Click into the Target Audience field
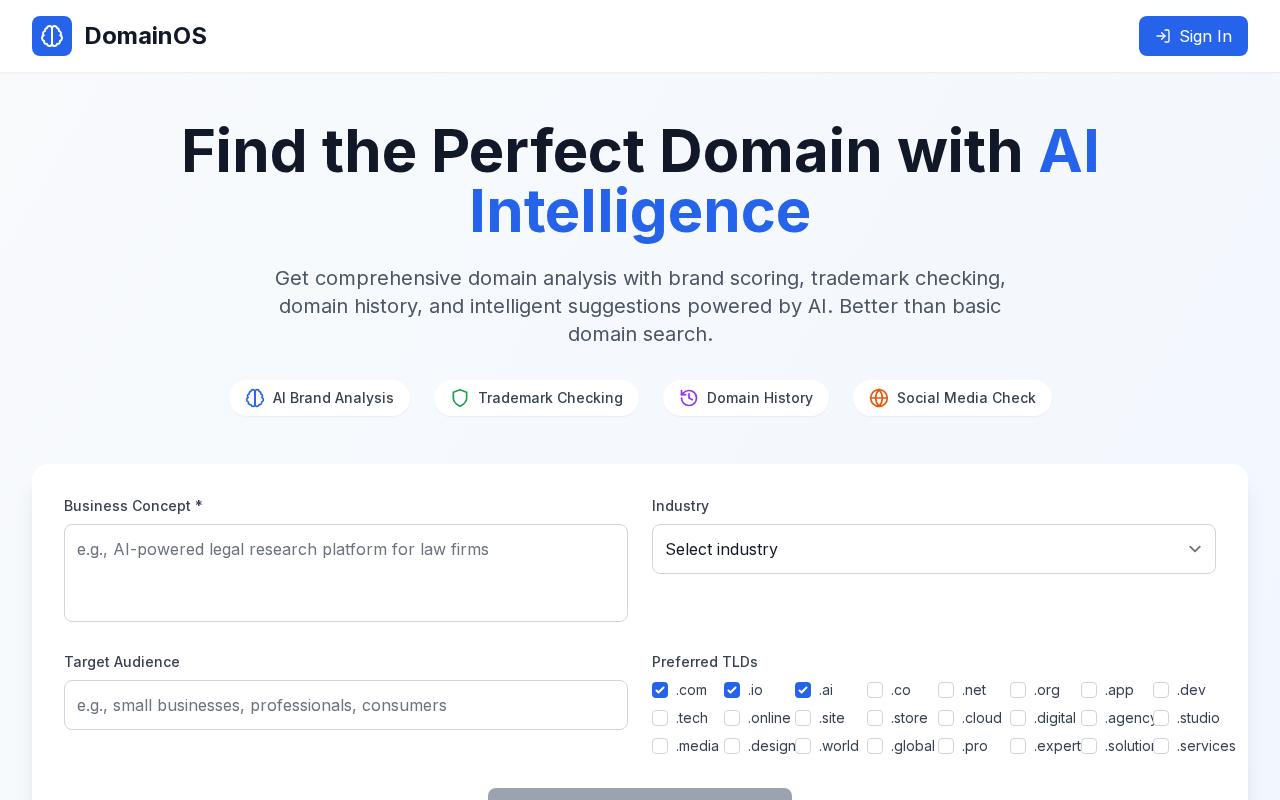 pyautogui.click(x=346, y=705)
